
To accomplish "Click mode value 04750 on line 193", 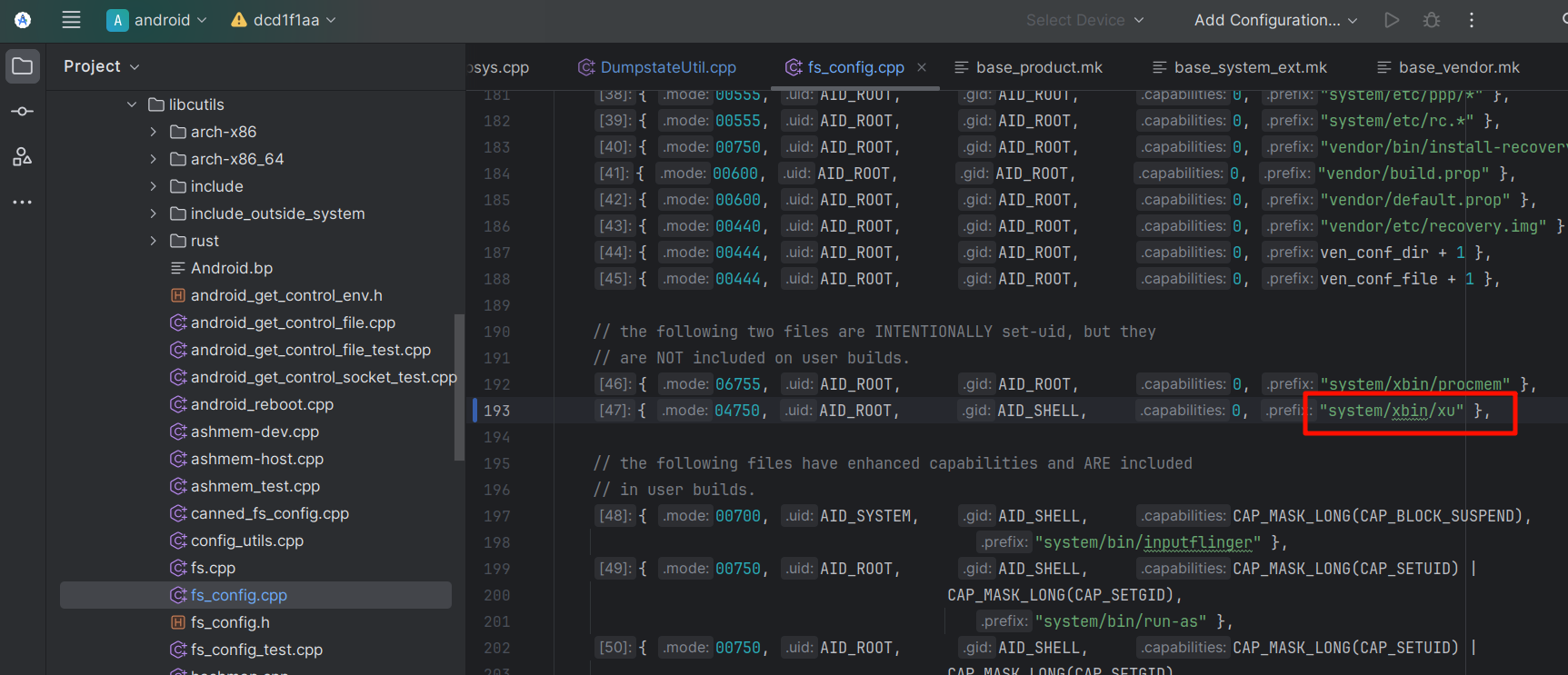I will coord(736,411).
